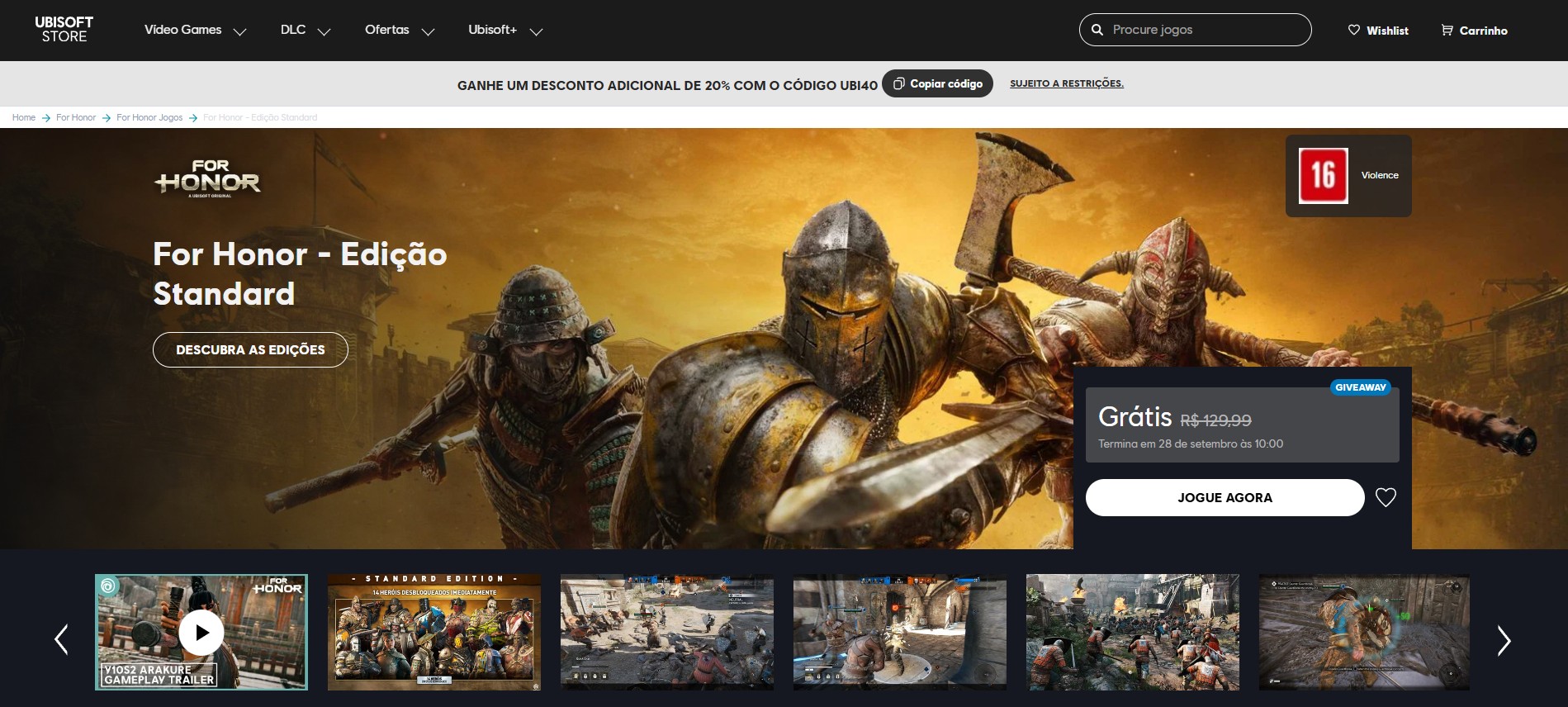This screenshot has width=1568, height=707.
Task: Open Standard Edition heroes thumbnail
Action: [434, 633]
